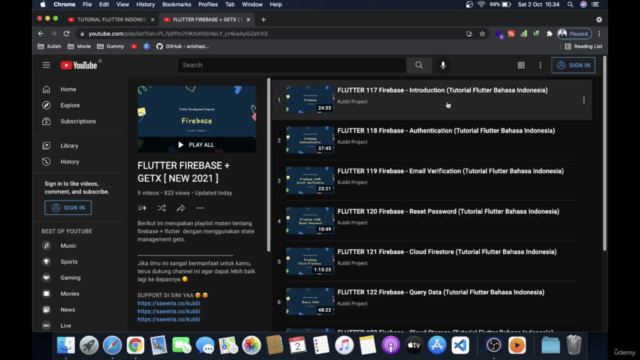Screen dimensions: 640x360
Task: Open Visual Studio Code from the Dock
Action: coord(460,345)
